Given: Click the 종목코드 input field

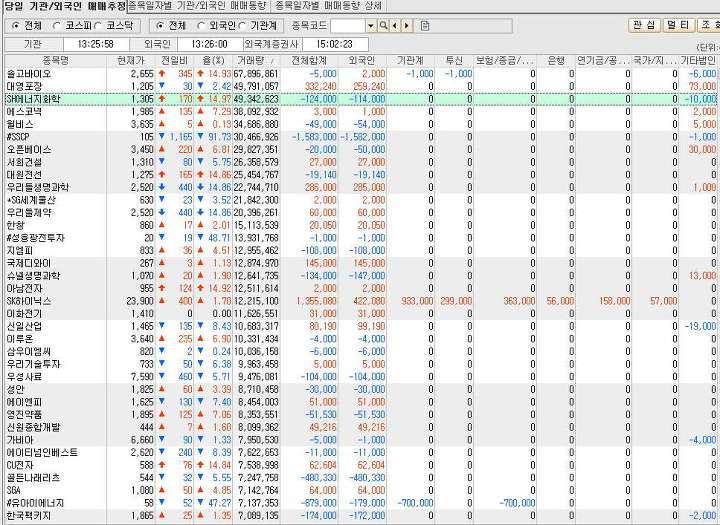Looking at the screenshot, I should tap(348, 26).
